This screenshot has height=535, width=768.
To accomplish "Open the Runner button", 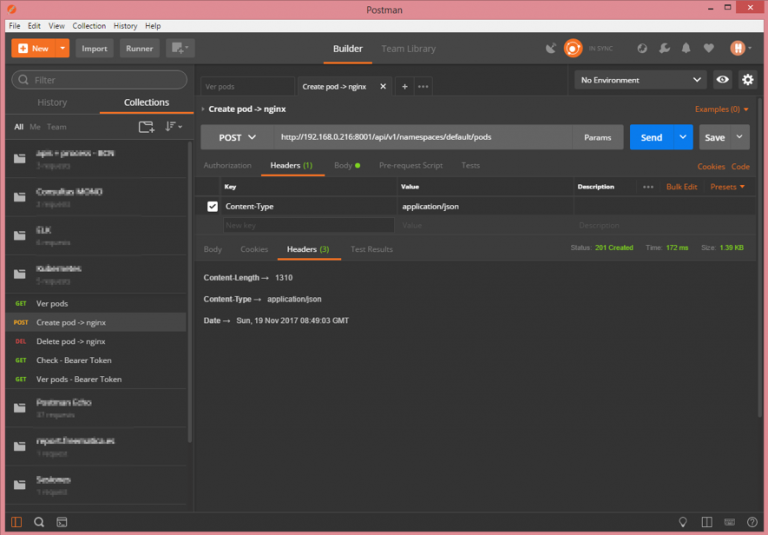I will point(139,48).
